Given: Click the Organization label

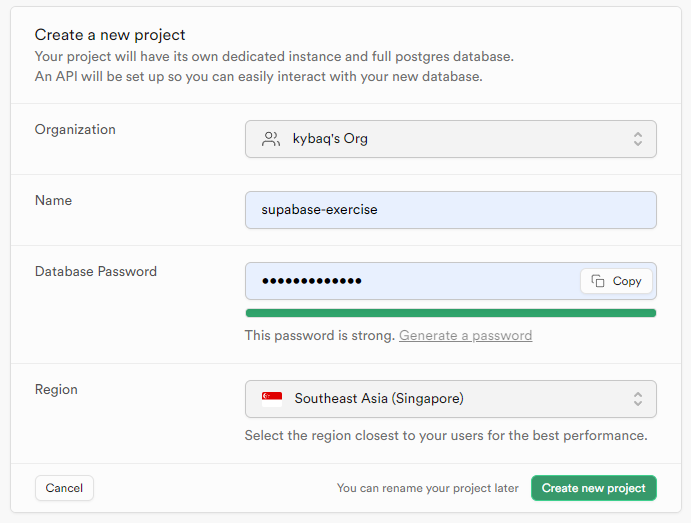Looking at the screenshot, I should click(75, 130).
